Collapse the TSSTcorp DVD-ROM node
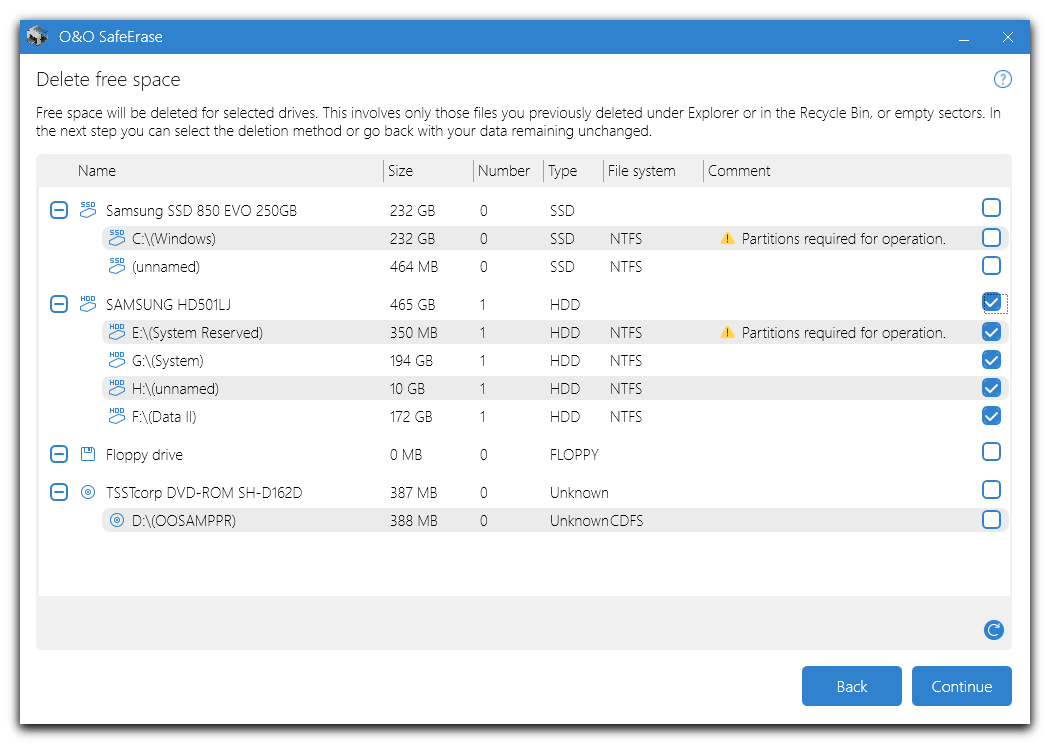The height and width of the screenshot is (744, 1050). tap(59, 493)
